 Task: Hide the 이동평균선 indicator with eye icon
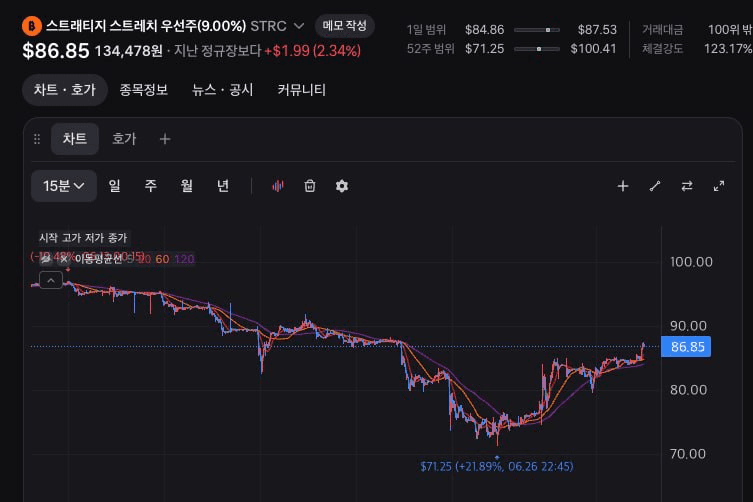tap(46, 259)
